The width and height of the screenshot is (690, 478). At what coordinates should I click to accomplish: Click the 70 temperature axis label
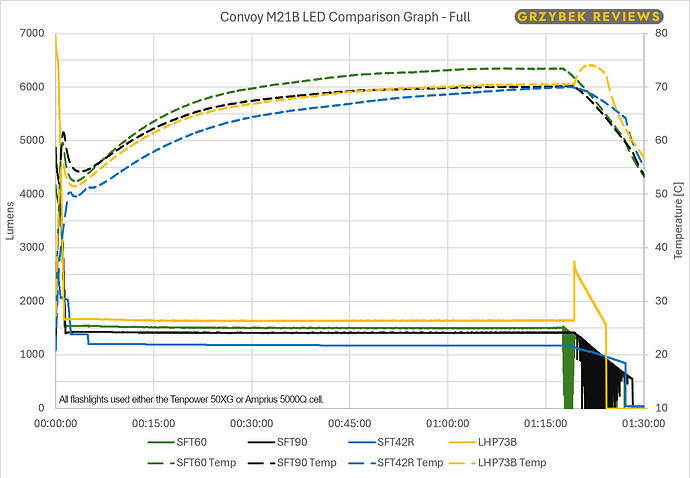(661, 87)
